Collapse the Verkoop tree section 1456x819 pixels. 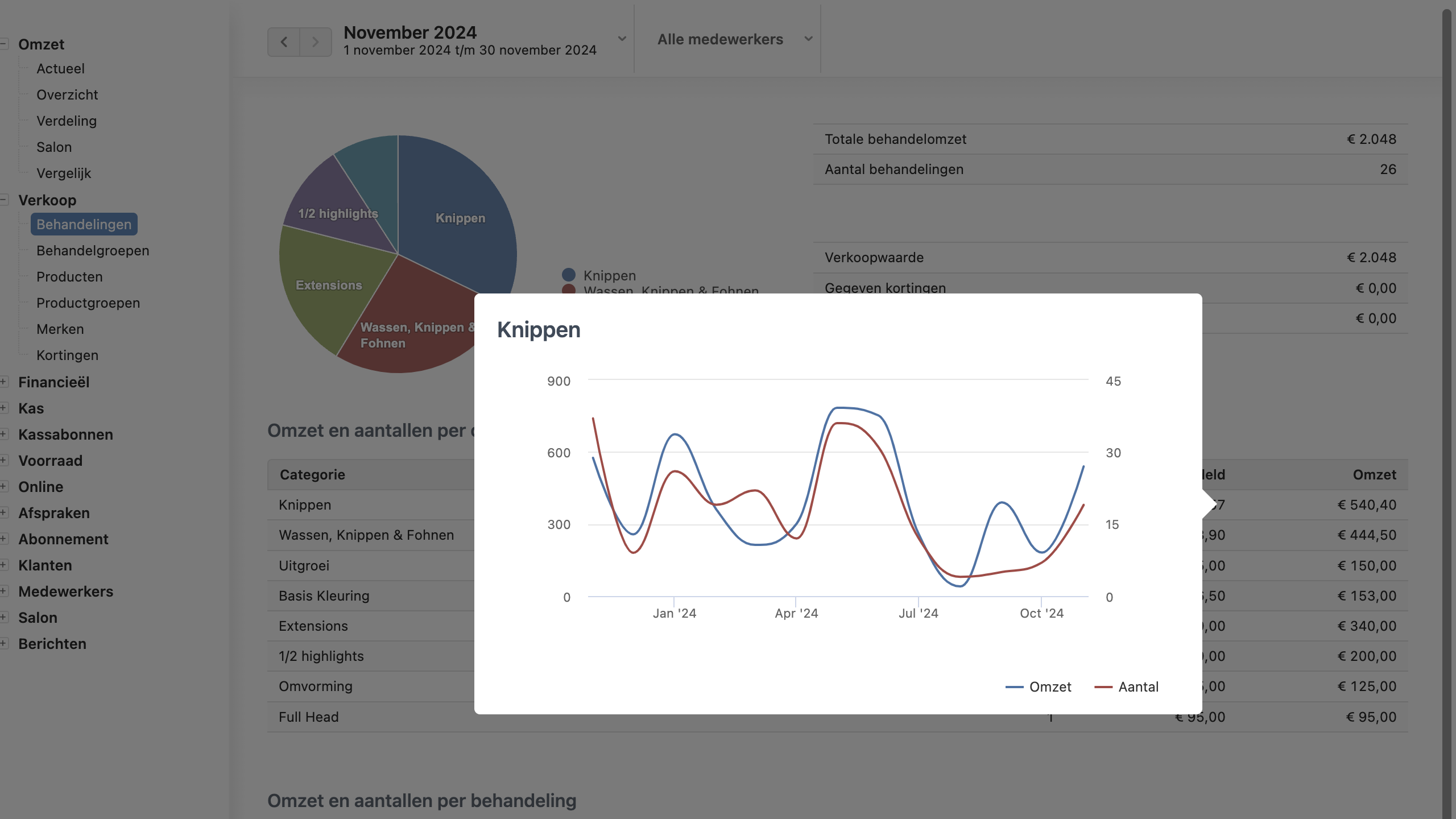tap(4, 200)
